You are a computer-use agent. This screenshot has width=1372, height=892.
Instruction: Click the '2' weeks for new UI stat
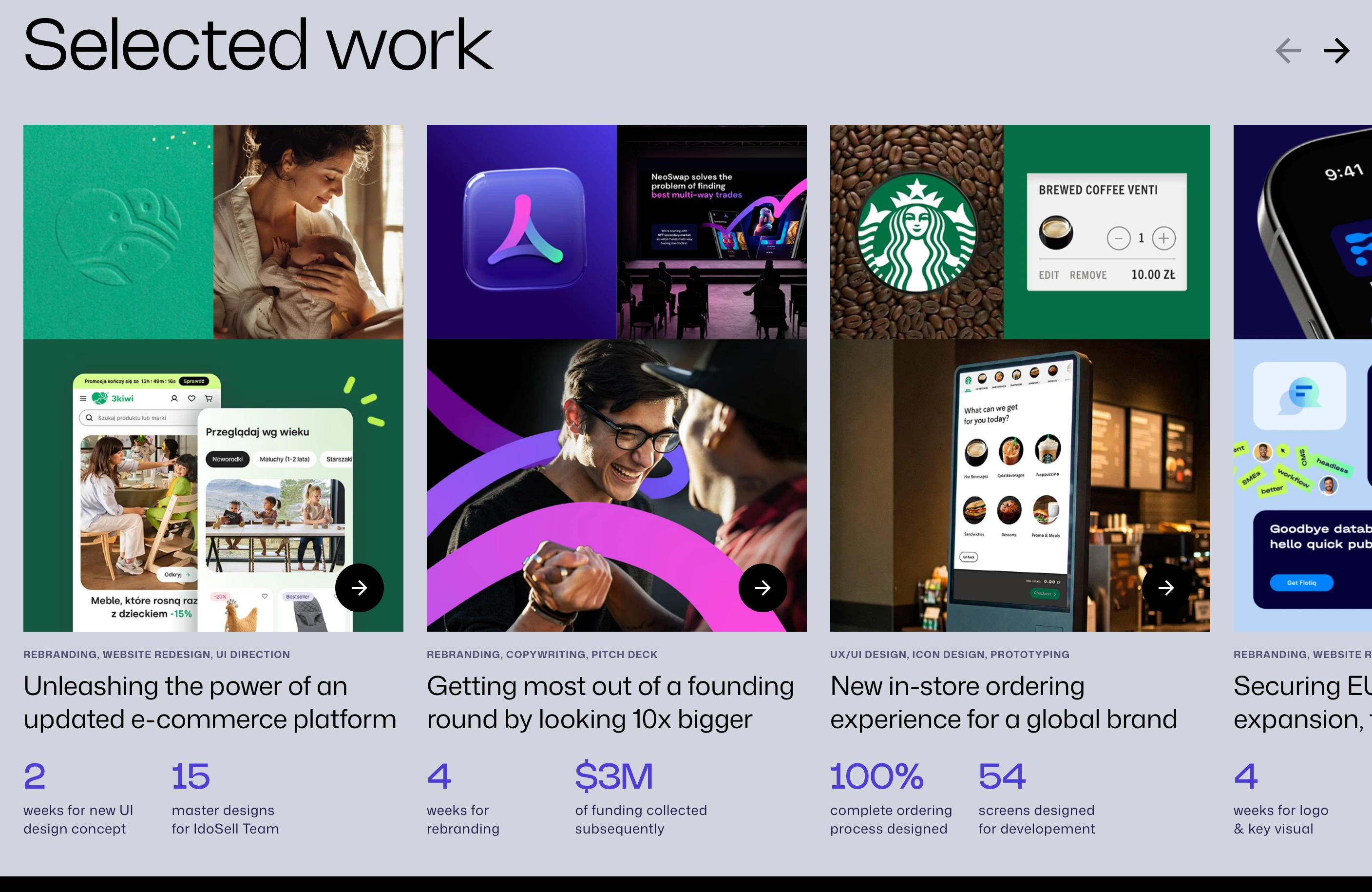(x=35, y=776)
